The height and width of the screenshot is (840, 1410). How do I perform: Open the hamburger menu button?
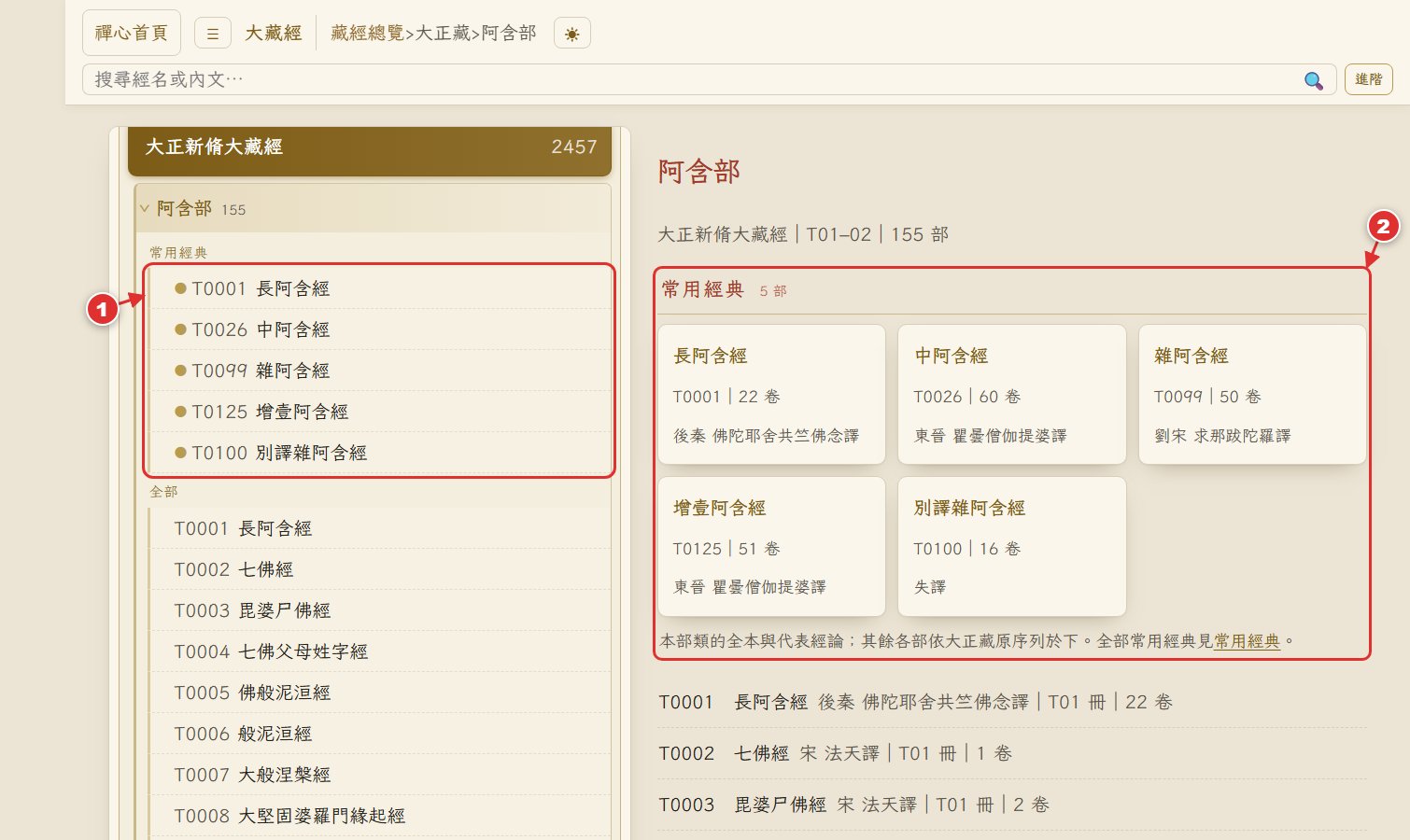(x=213, y=34)
